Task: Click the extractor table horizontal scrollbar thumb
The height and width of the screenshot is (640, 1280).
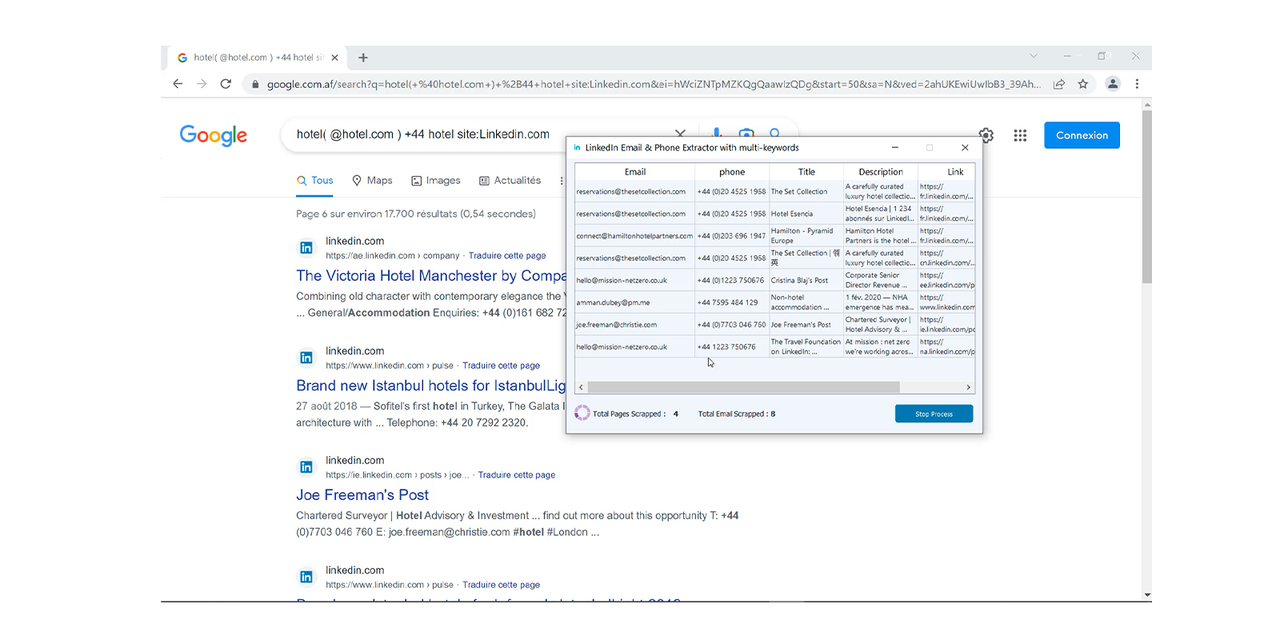Action: pos(744,387)
